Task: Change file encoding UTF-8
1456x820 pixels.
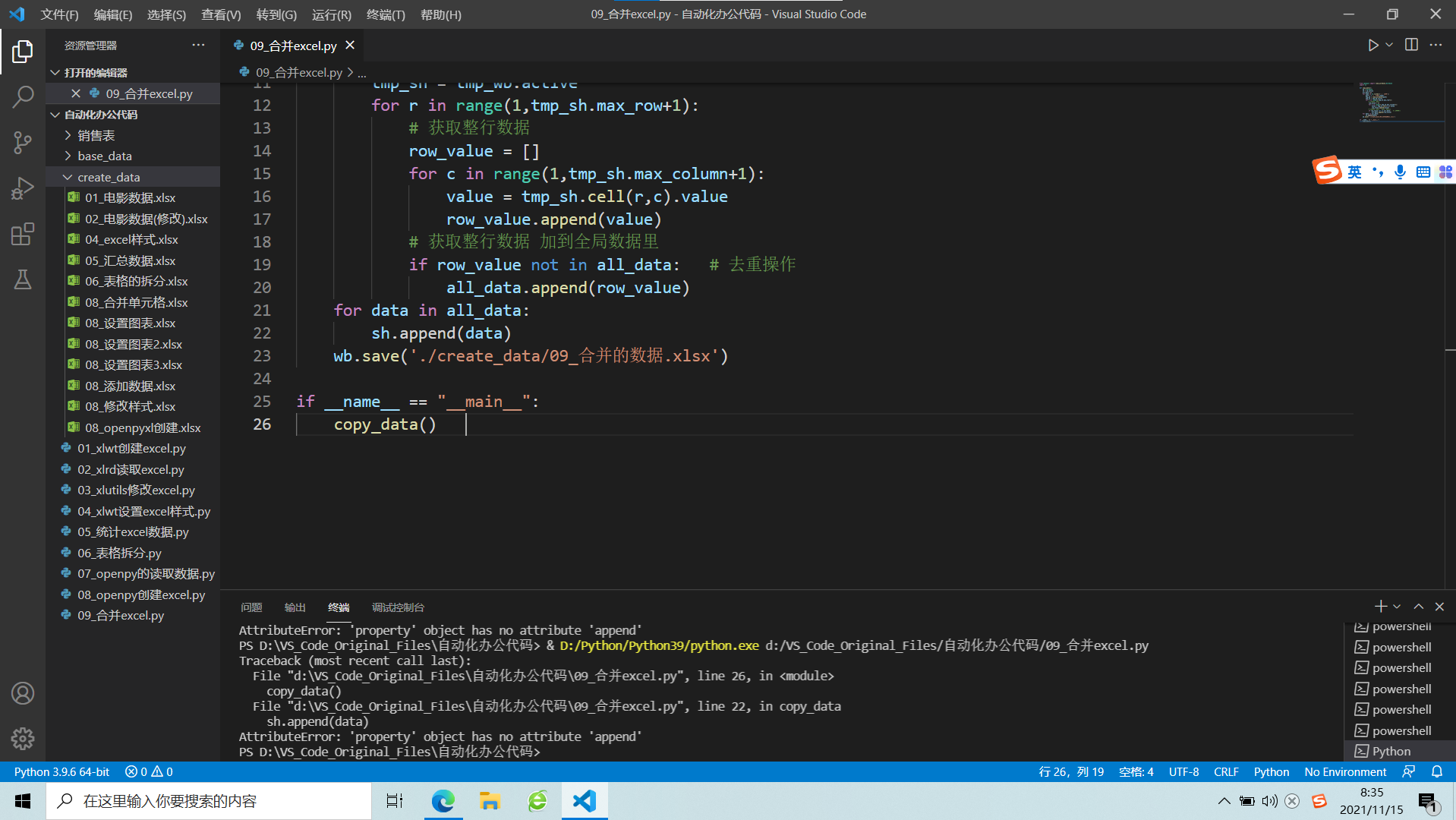Action: coord(1183,771)
